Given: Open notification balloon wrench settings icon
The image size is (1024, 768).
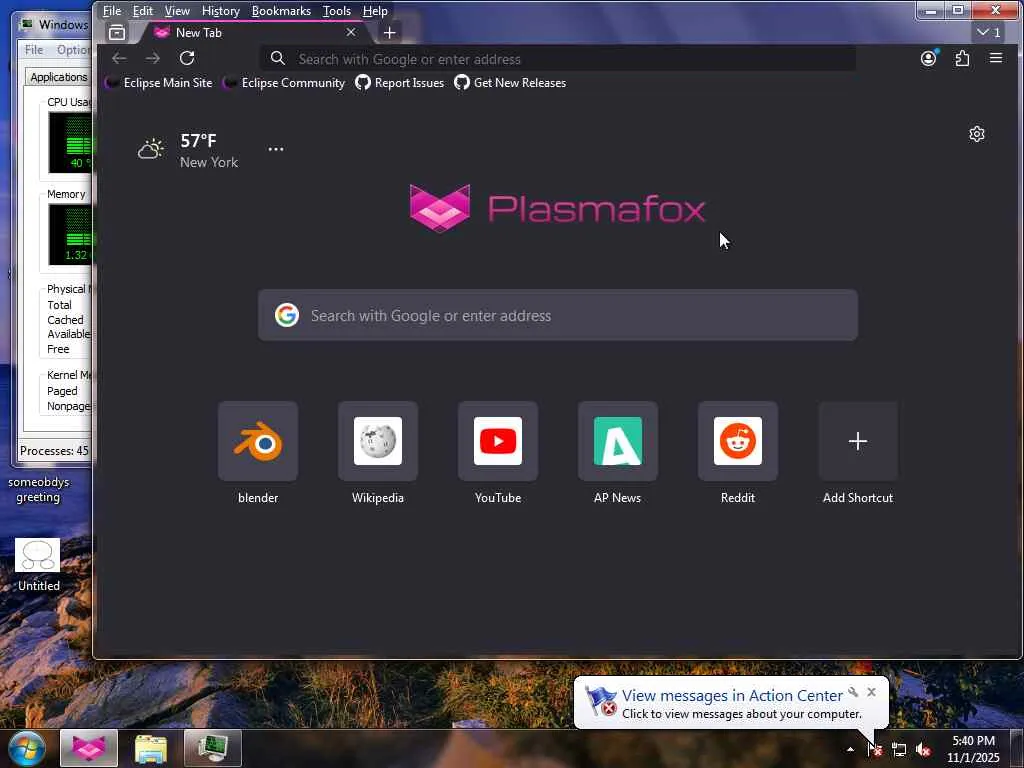Looking at the screenshot, I should pyautogui.click(x=853, y=692).
